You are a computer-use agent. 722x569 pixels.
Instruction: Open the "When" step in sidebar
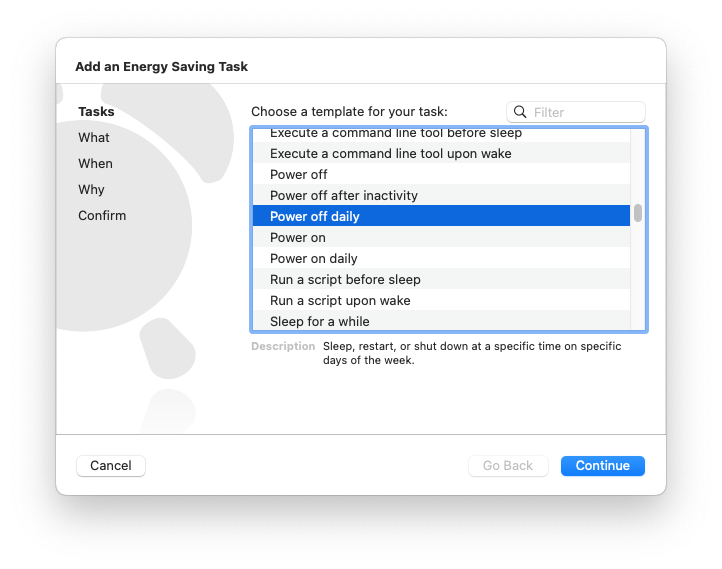(95, 163)
